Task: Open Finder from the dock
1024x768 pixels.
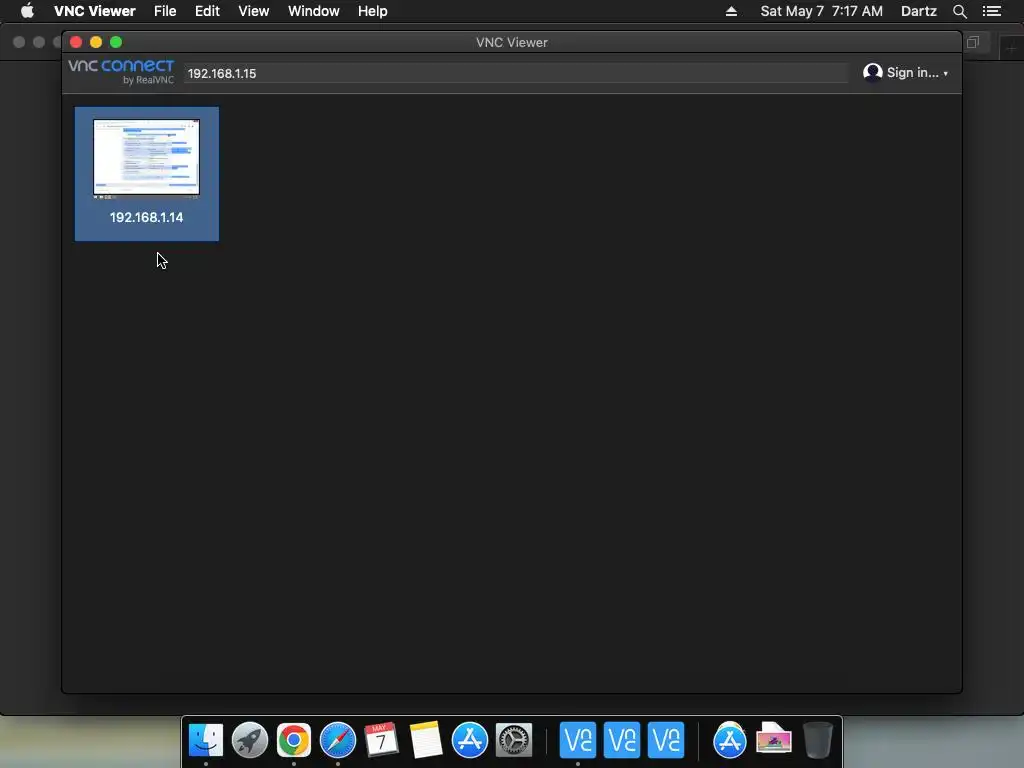Action: 206,740
